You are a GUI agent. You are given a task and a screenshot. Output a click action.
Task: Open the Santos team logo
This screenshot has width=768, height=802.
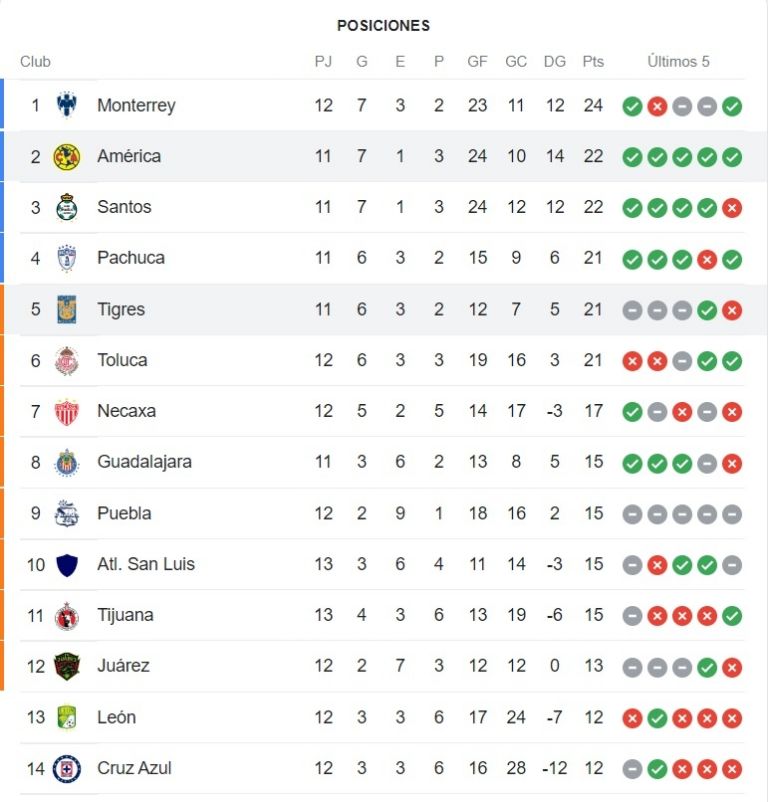coord(66,207)
